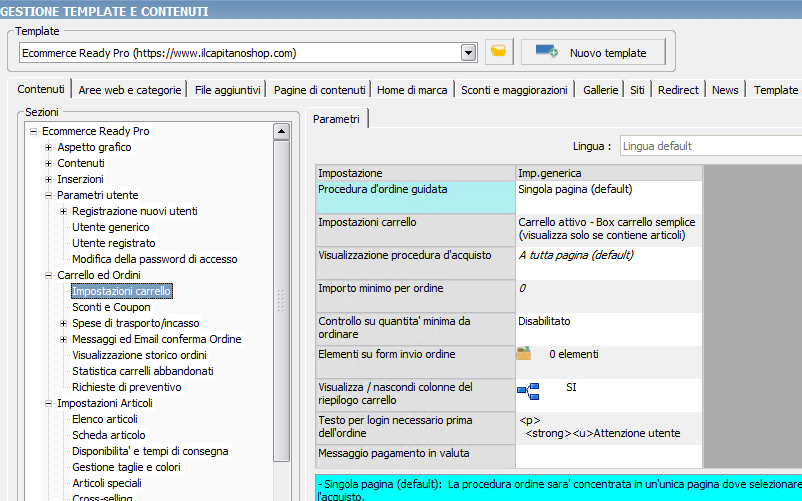Expand Registrazione nuovi utenti node
The image size is (802, 501).
pyautogui.click(x=63, y=211)
